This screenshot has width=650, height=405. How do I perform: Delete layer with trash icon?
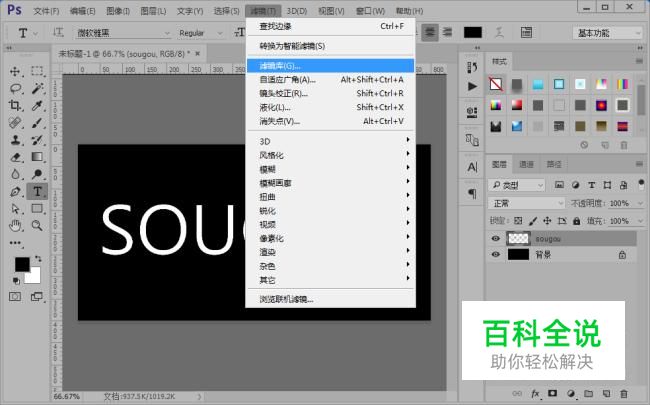pyautogui.click(x=623, y=393)
